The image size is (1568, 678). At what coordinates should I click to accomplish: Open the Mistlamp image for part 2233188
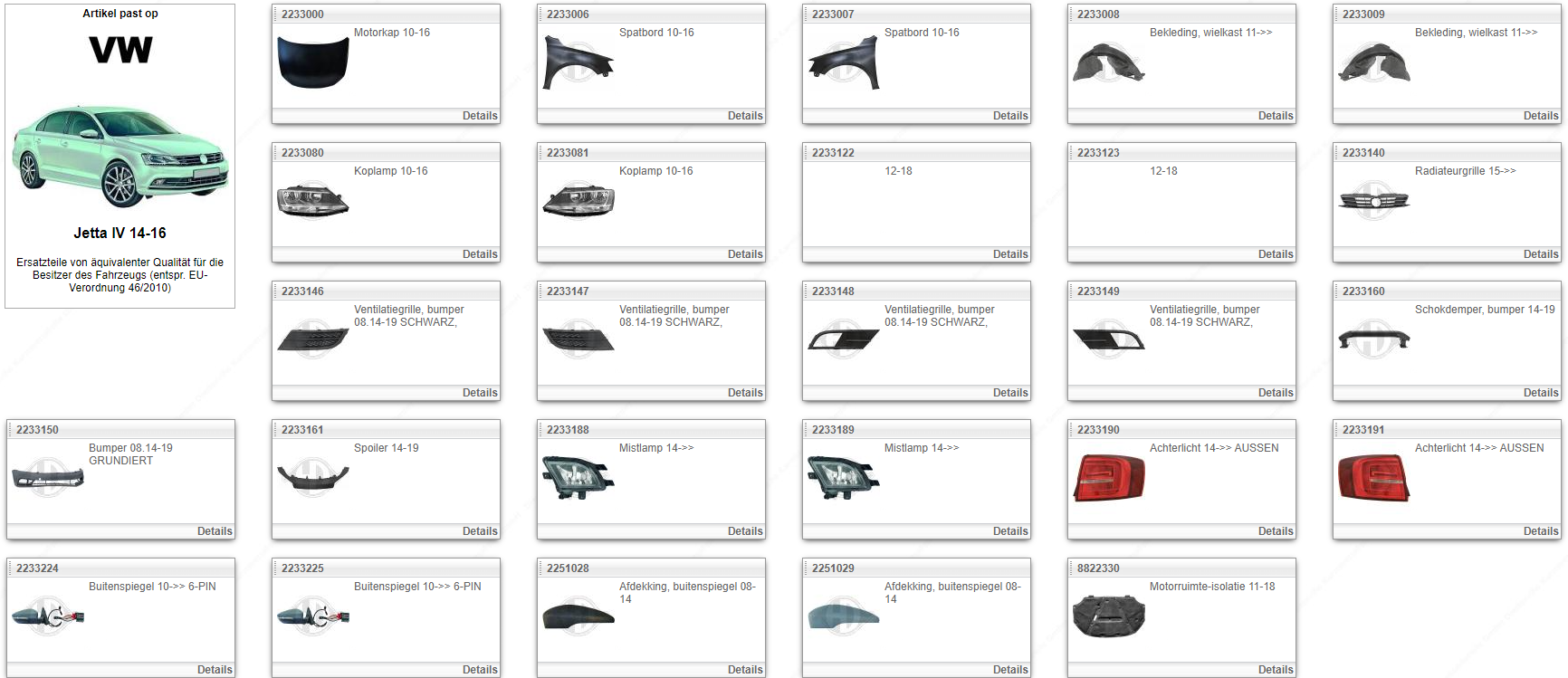pyautogui.click(x=578, y=477)
